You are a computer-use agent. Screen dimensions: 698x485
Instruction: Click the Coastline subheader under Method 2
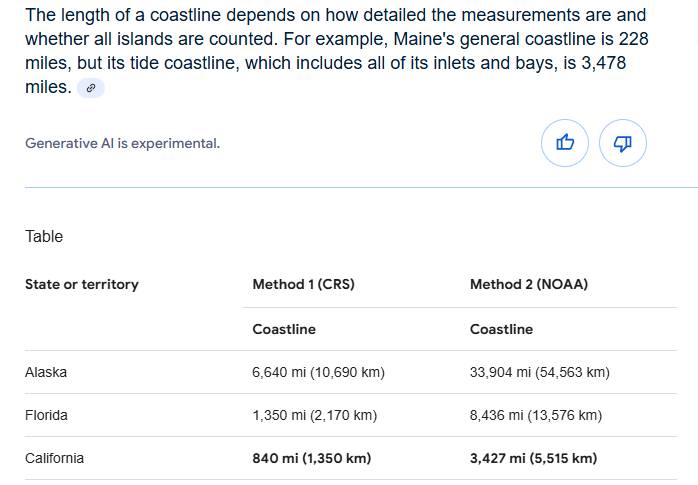click(x=501, y=329)
